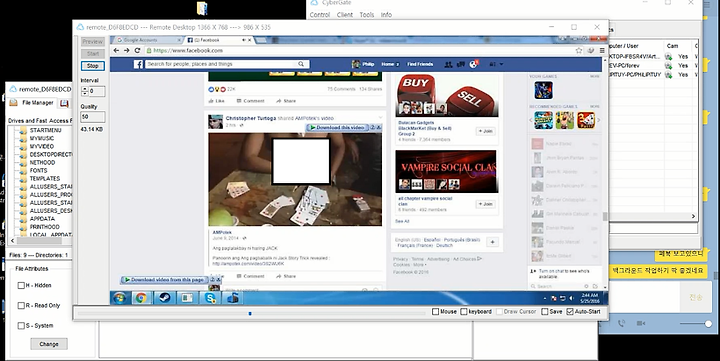Click folder icon on top desktop
This screenshot has width=720, height=361.
pos(202,8)
